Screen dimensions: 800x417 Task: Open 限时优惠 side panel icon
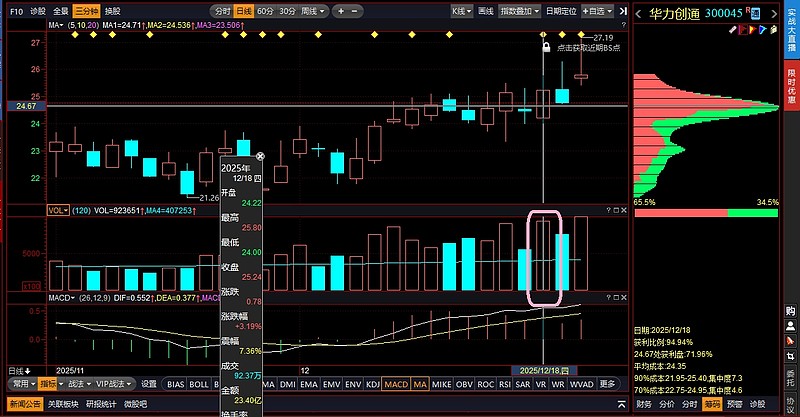[x=791, y=88]
